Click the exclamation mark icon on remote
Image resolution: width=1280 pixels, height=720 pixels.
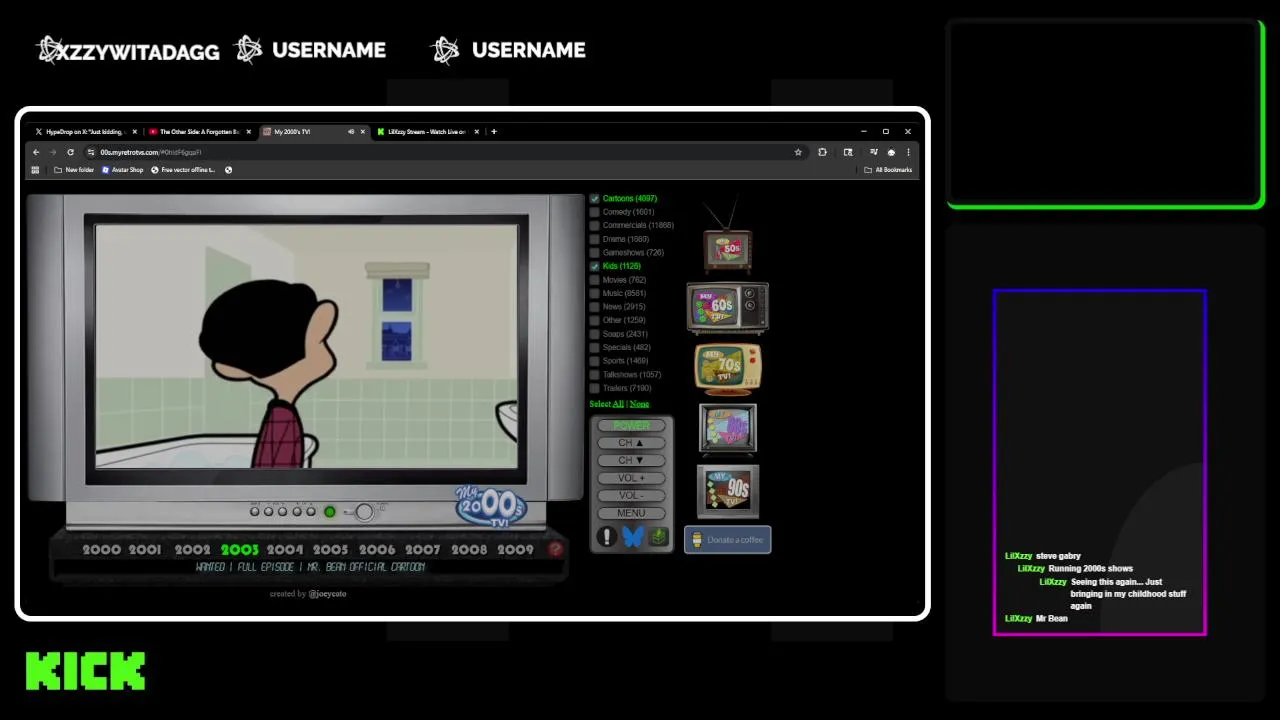coord(606,537)
